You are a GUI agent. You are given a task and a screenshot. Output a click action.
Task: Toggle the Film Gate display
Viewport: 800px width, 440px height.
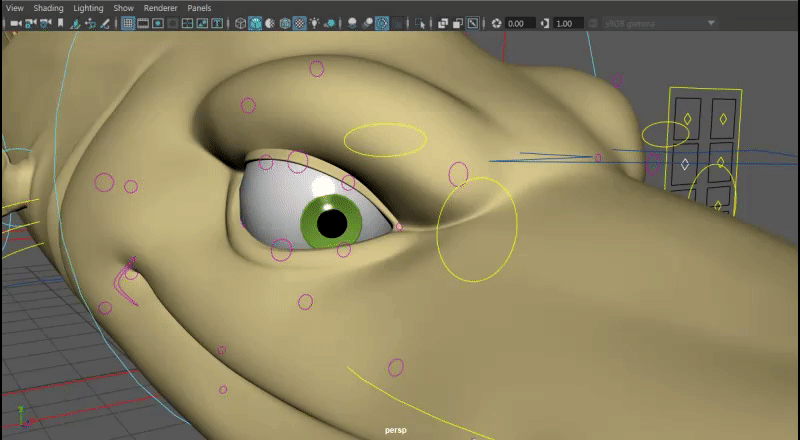coord(143,23)
